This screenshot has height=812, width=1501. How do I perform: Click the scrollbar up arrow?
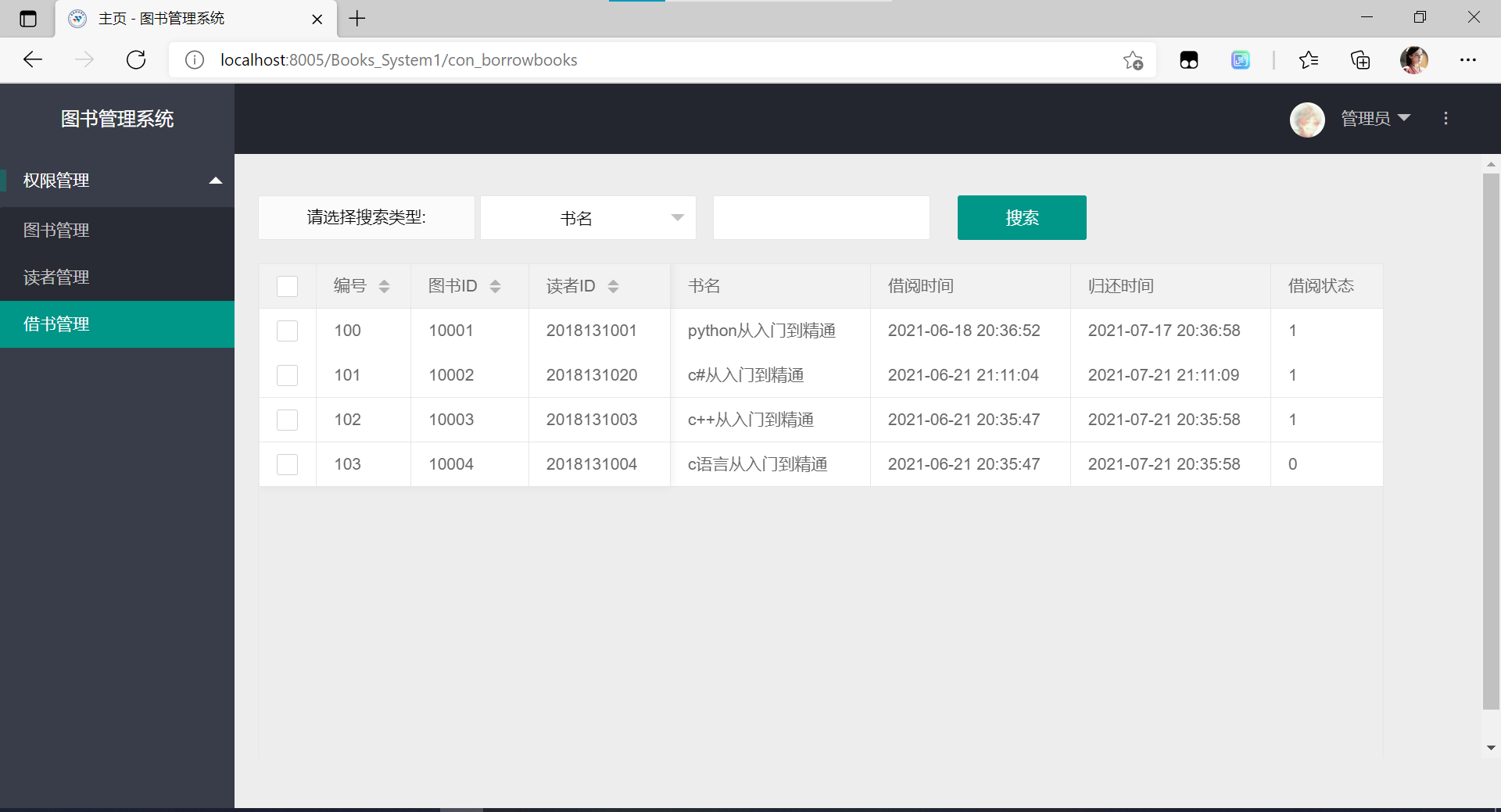1491,164
